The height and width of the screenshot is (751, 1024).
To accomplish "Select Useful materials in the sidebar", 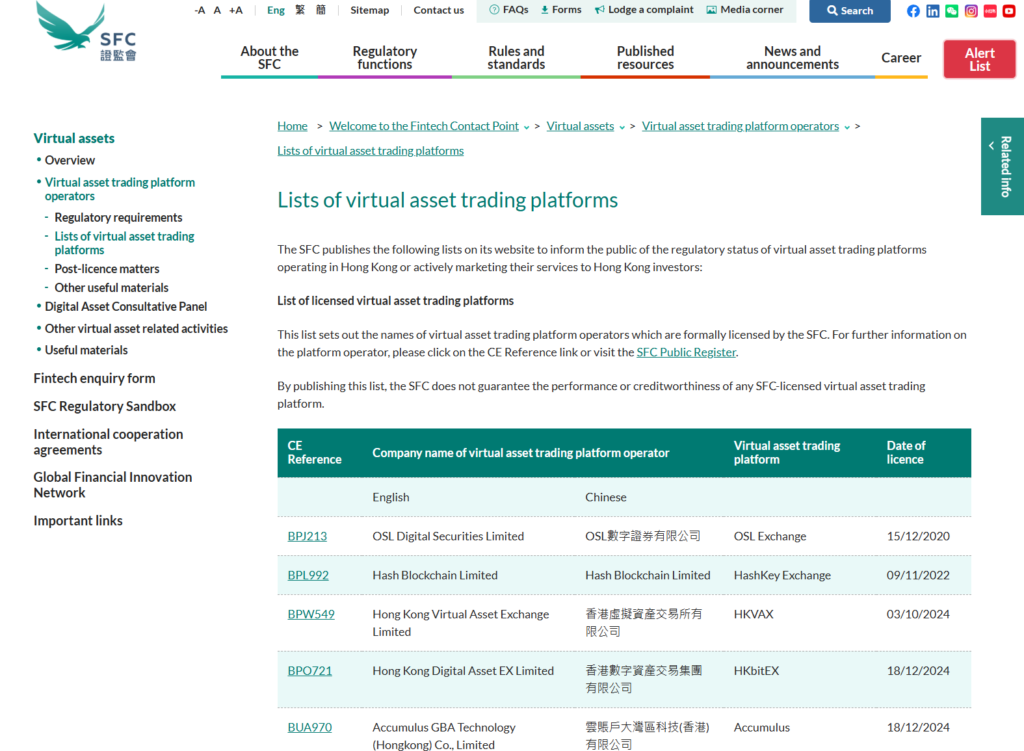I will pos(86,350).
